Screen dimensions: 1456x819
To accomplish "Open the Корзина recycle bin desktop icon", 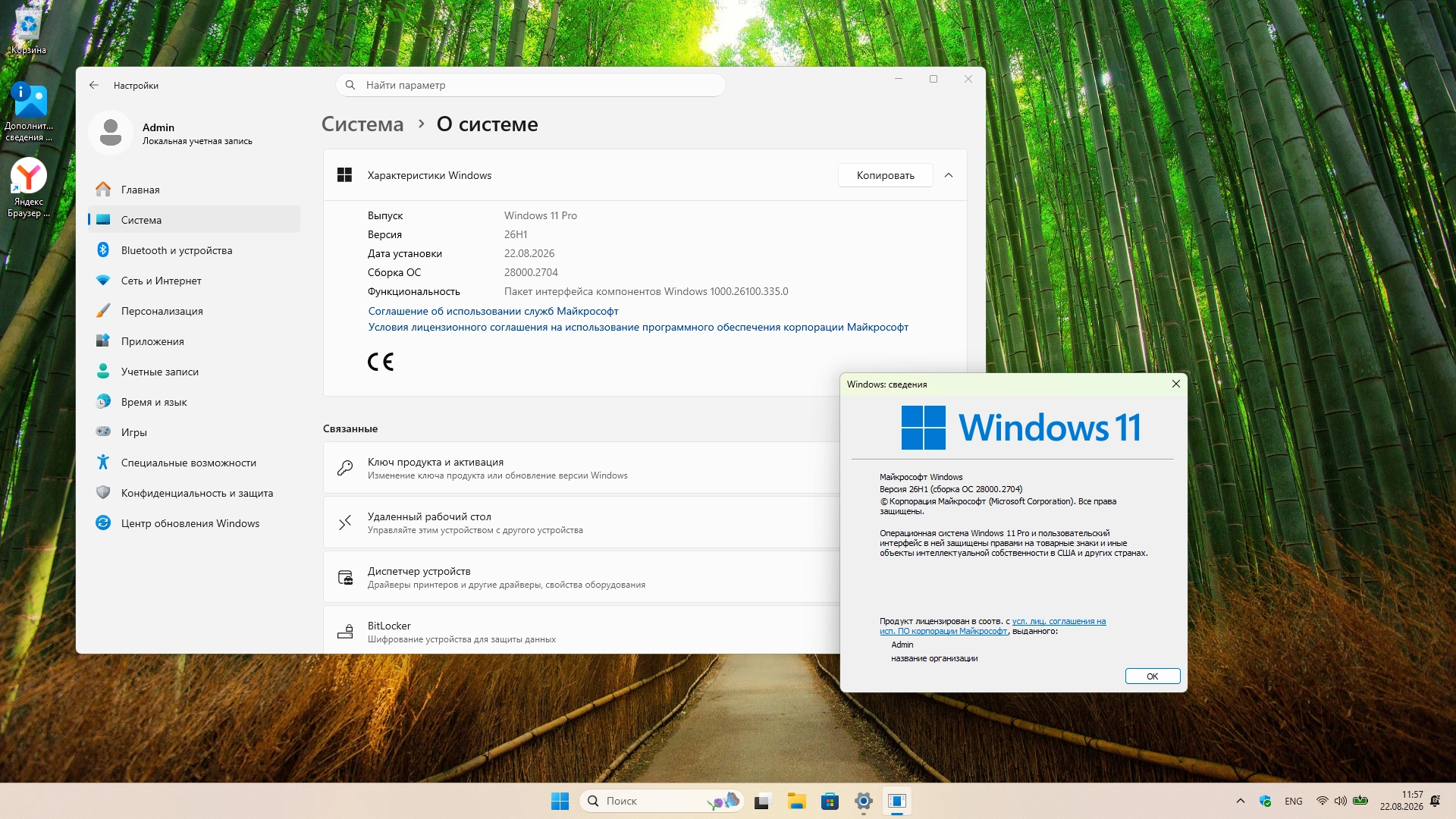I will coord(29,30).
